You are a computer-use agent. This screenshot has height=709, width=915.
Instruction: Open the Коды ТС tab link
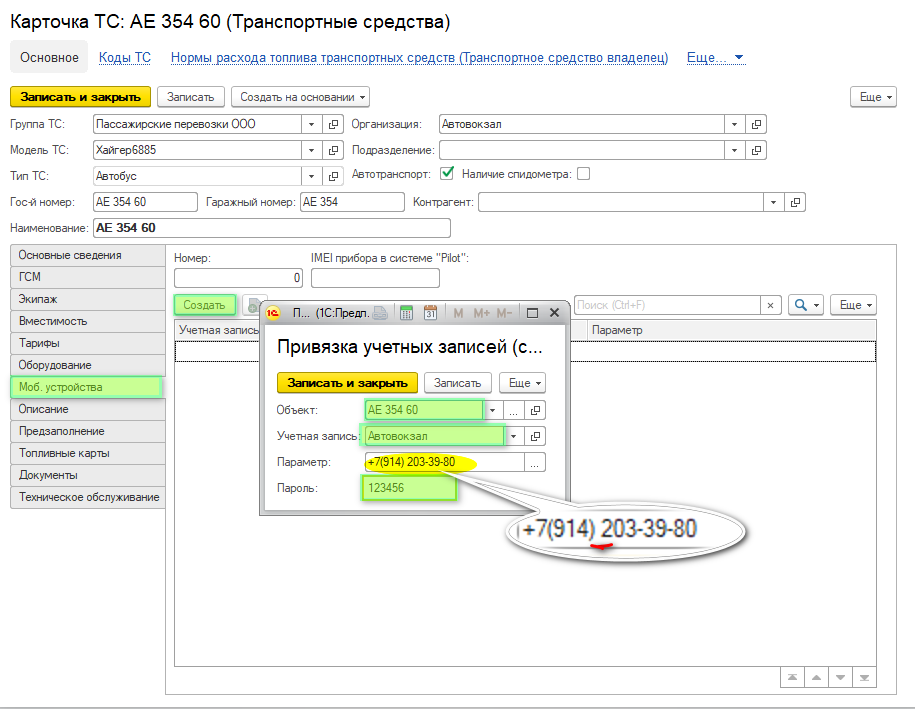[125, 58]
